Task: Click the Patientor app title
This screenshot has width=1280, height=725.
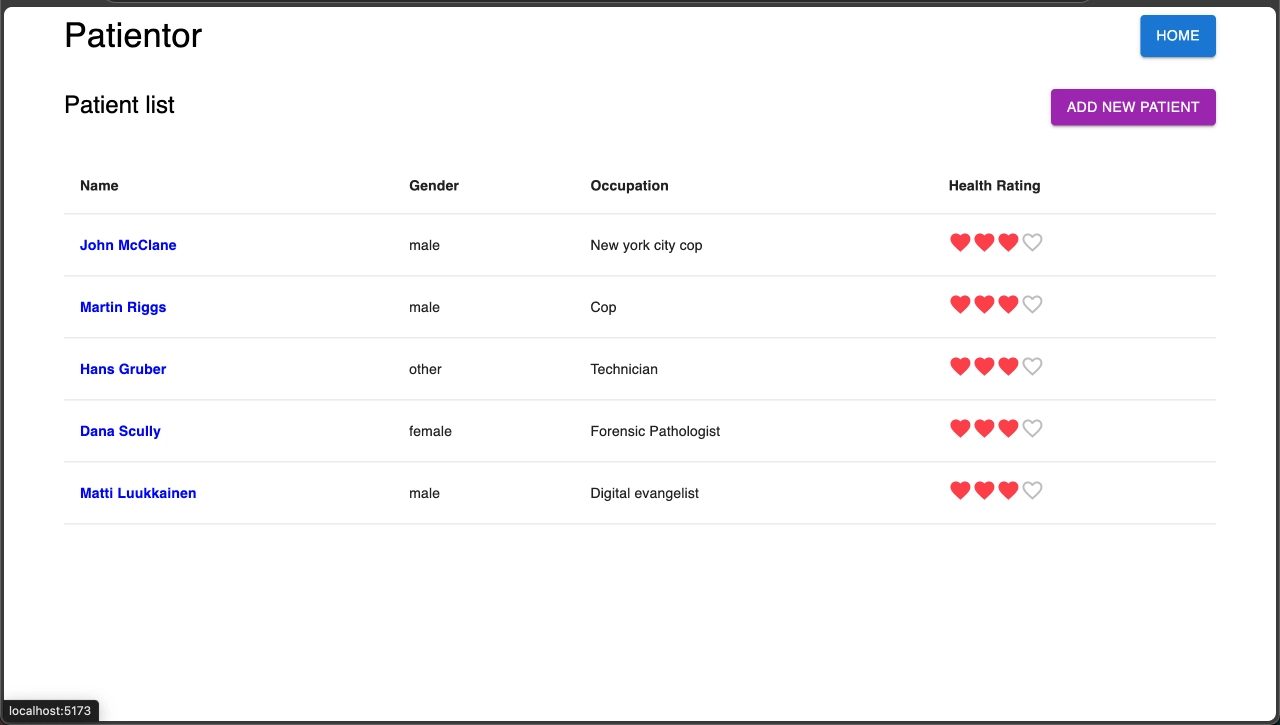Action: pos(132,36)
